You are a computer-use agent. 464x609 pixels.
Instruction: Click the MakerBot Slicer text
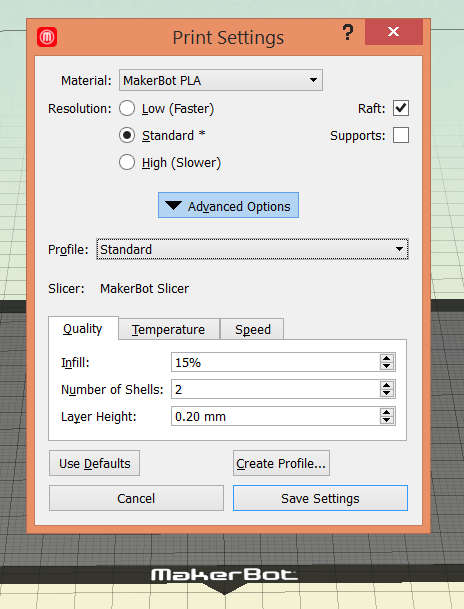[144, 289]
